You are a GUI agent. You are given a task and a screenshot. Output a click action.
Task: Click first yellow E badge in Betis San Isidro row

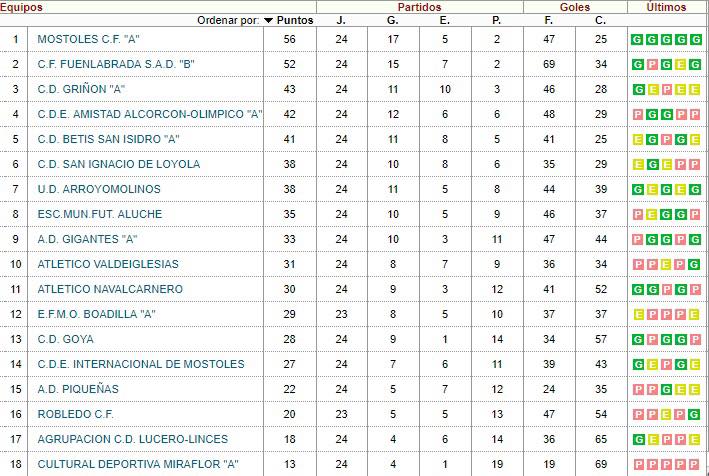tap(636, 140)
